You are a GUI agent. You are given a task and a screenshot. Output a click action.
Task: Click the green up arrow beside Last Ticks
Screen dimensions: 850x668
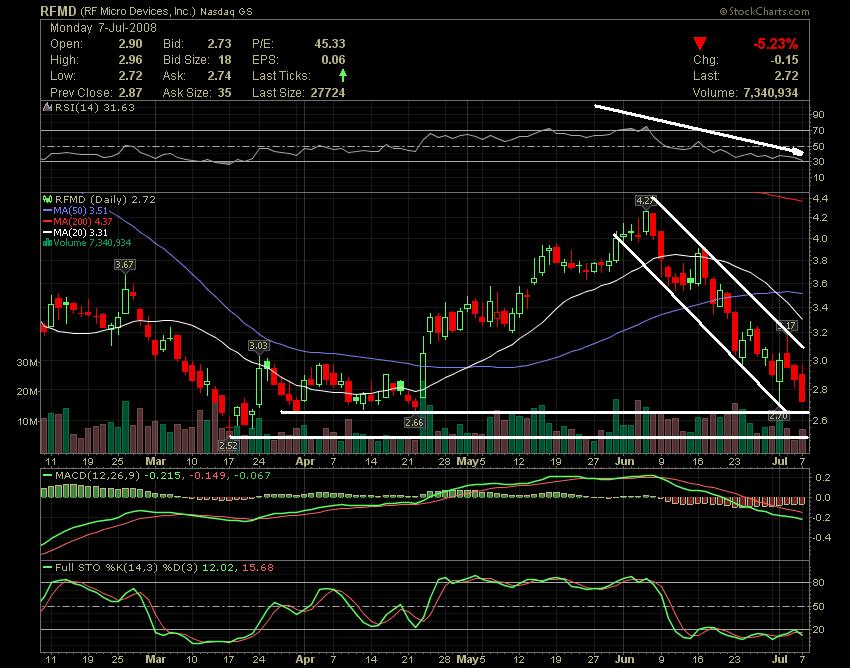click(343, 75)
